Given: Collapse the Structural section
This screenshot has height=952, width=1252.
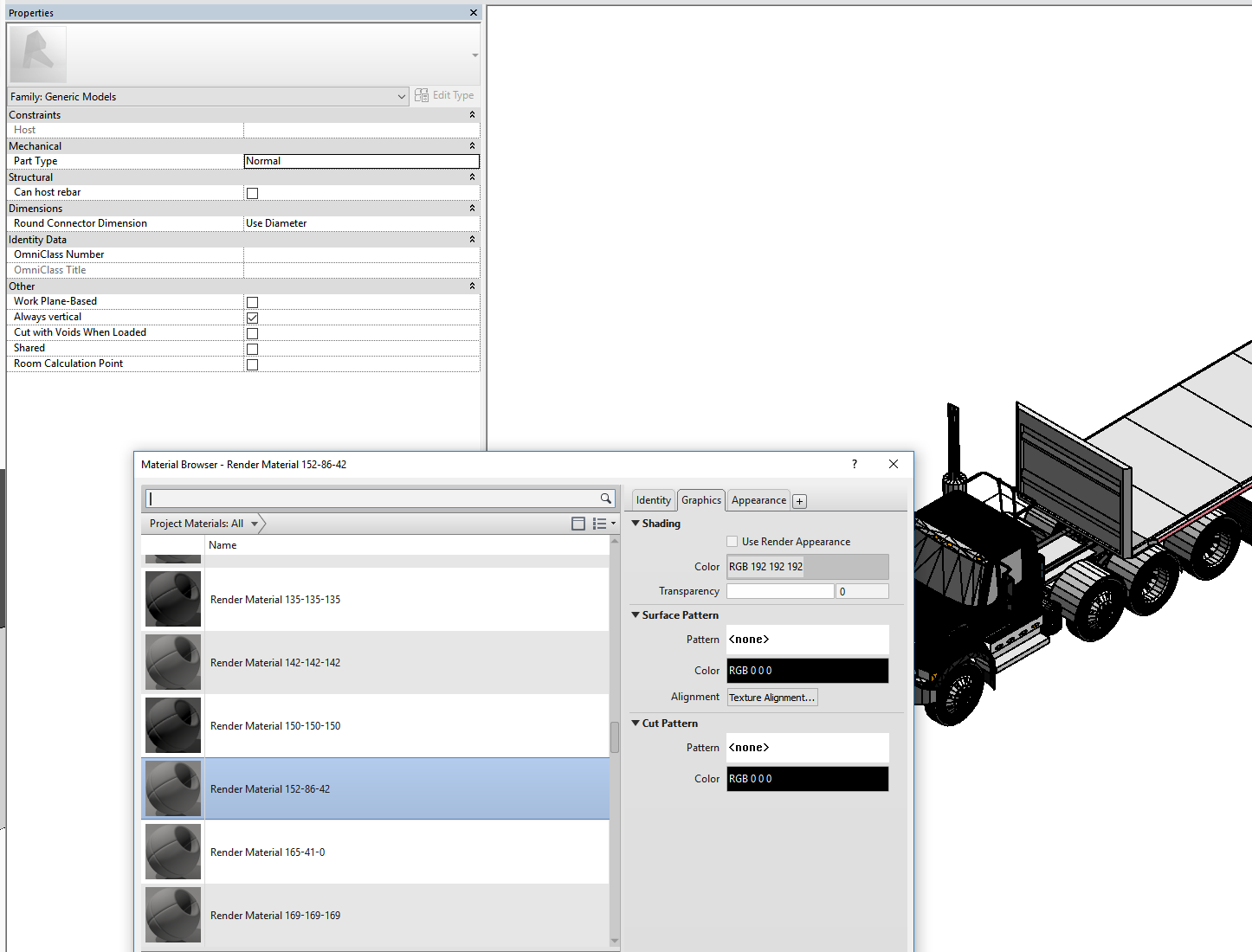Looking at the screenshot, I should [472, 177].
